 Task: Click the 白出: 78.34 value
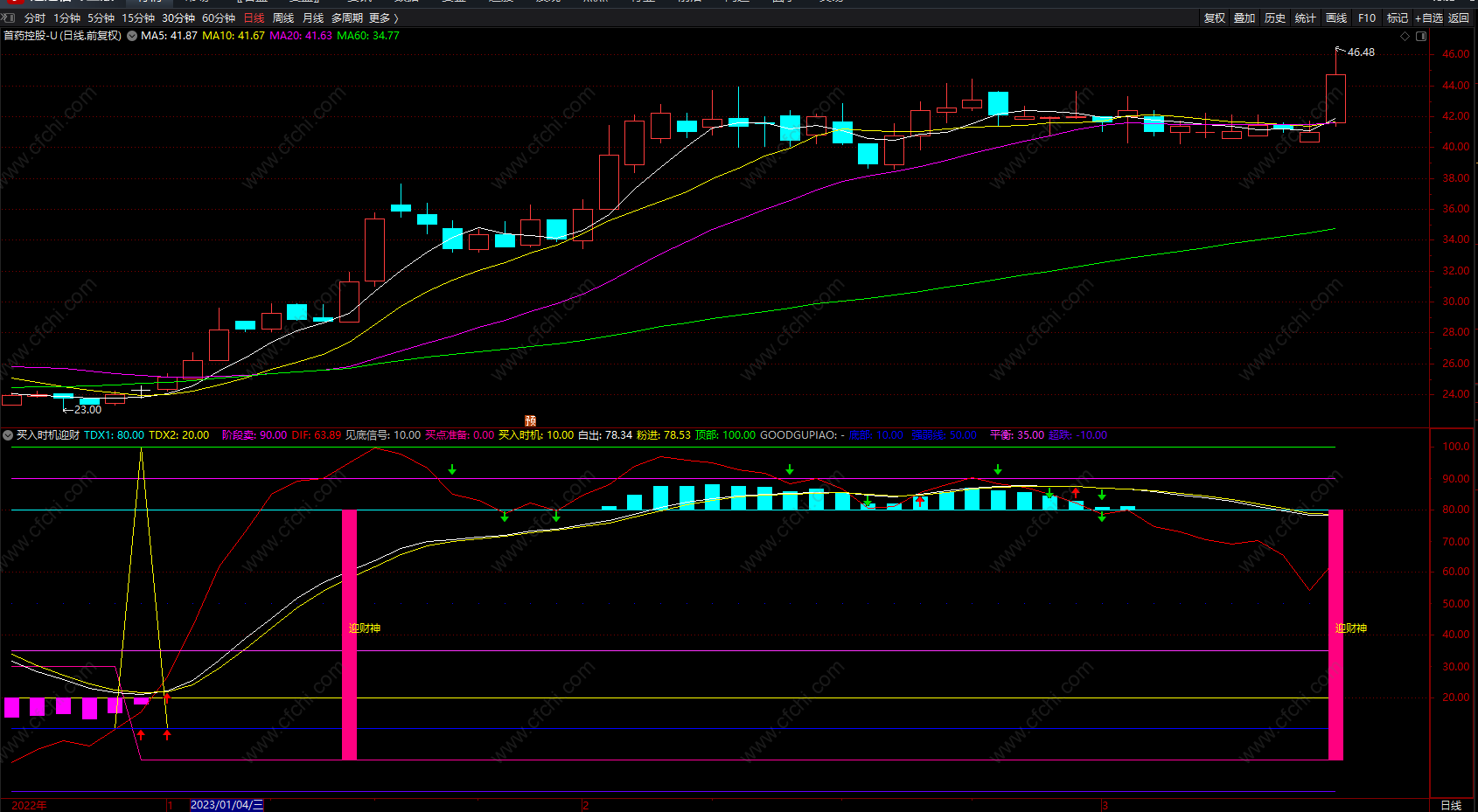605,435
